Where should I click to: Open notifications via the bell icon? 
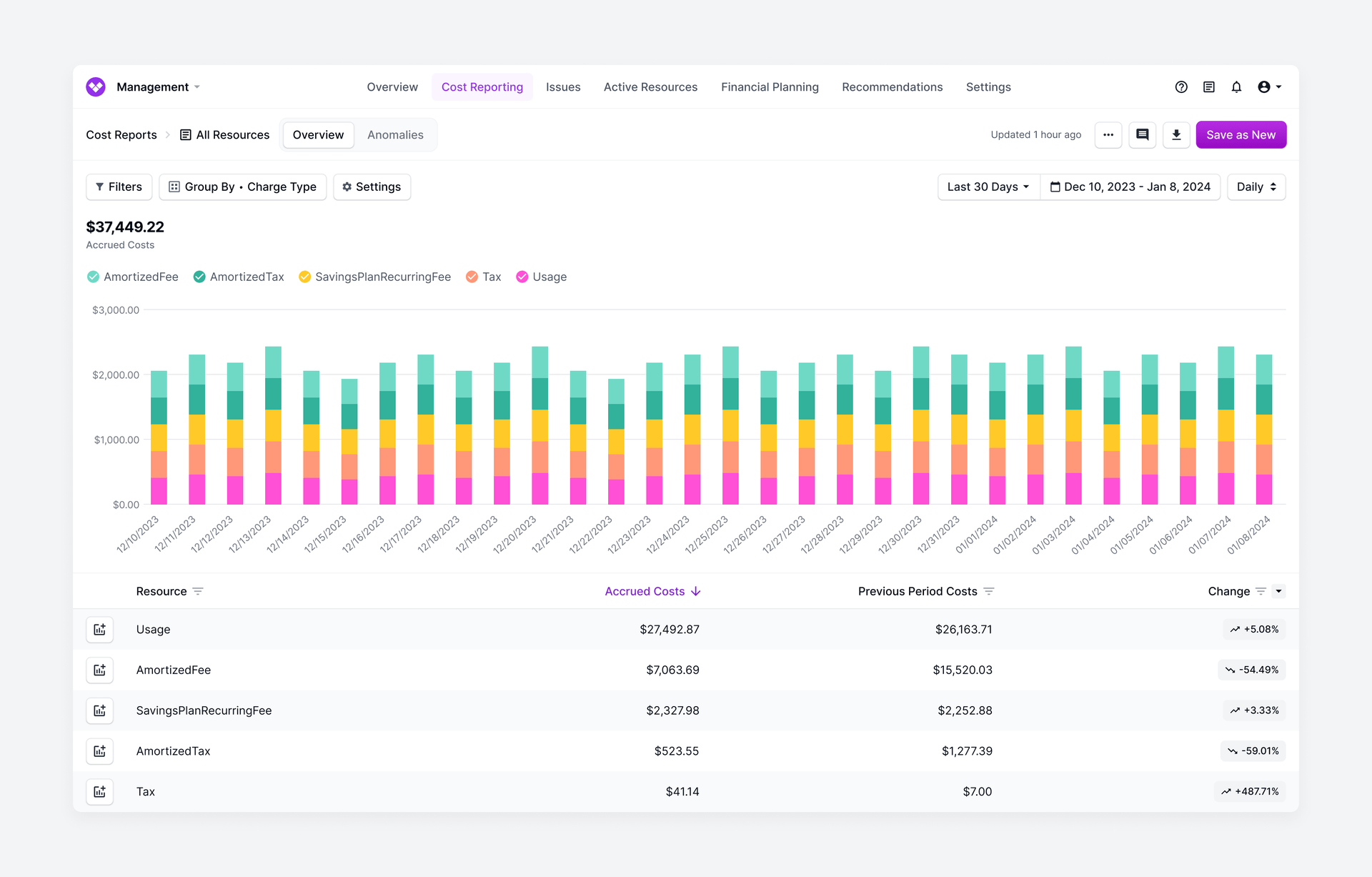1236,86
